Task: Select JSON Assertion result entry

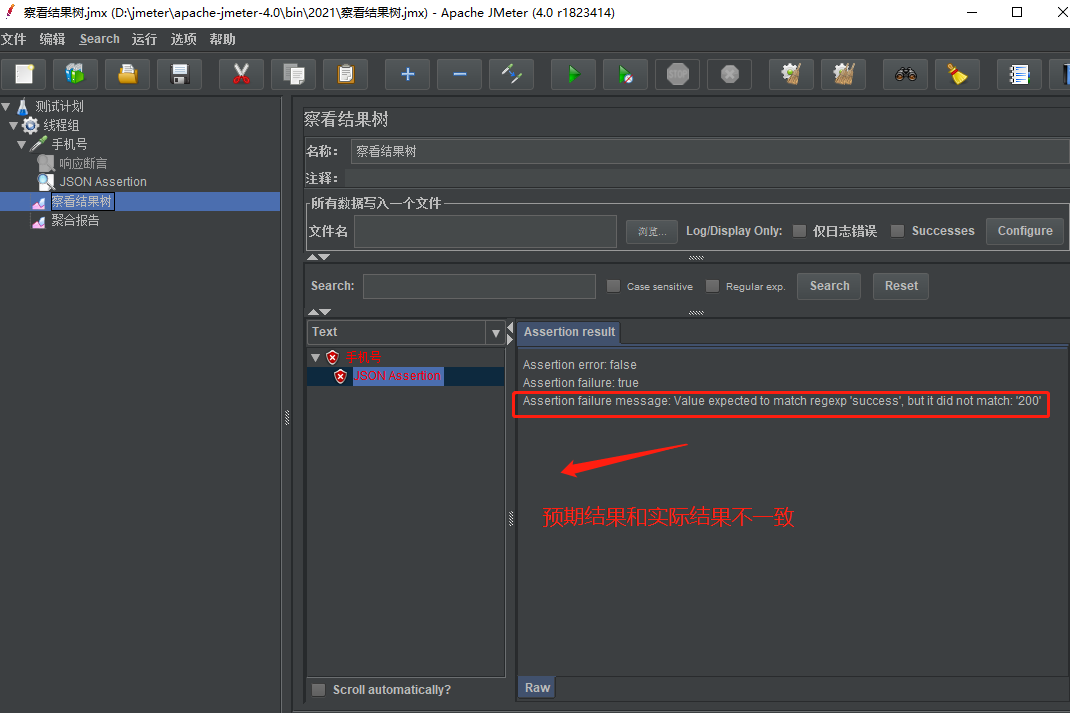Action: (397, 376)
